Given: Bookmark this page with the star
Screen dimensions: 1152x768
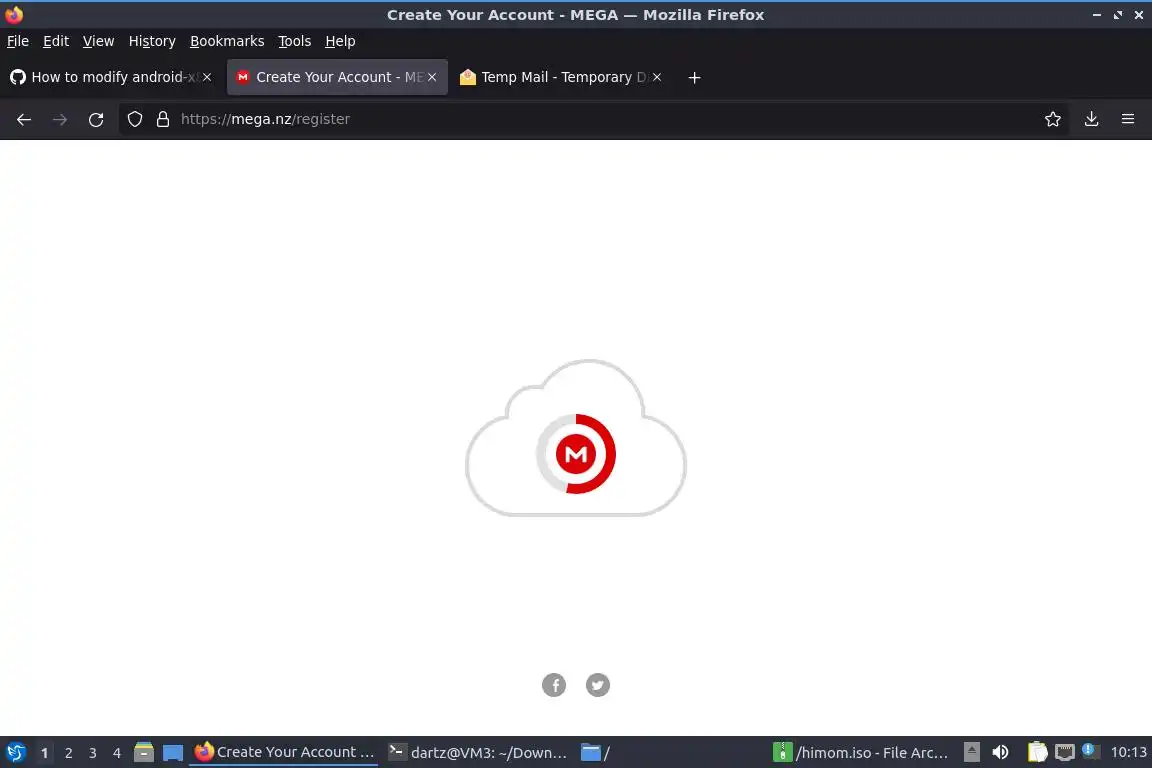Looking at the screenshot, I should 1053,119.
